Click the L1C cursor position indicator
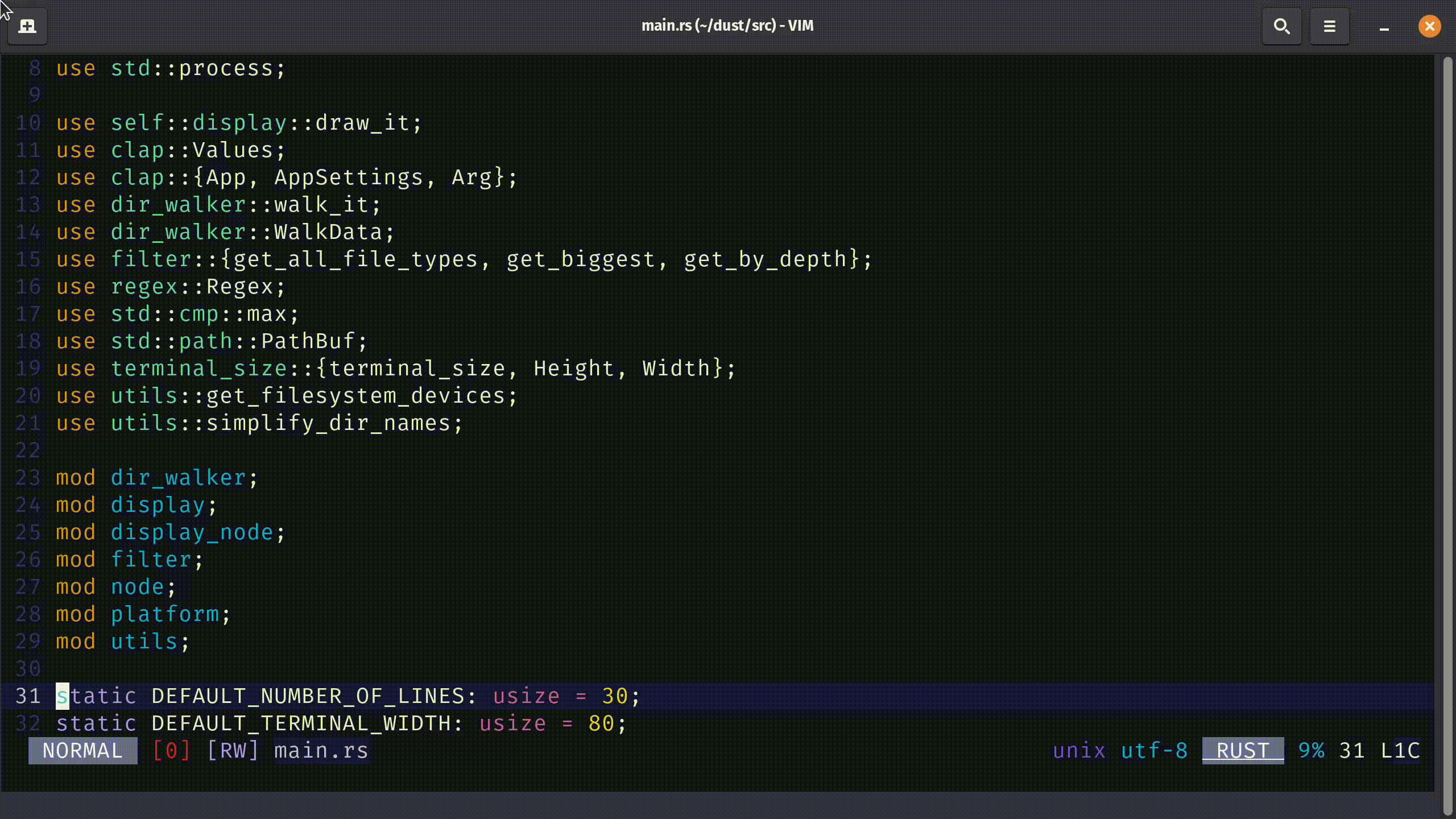This screenshot has width=1456, height=819. click(1400, 750)
